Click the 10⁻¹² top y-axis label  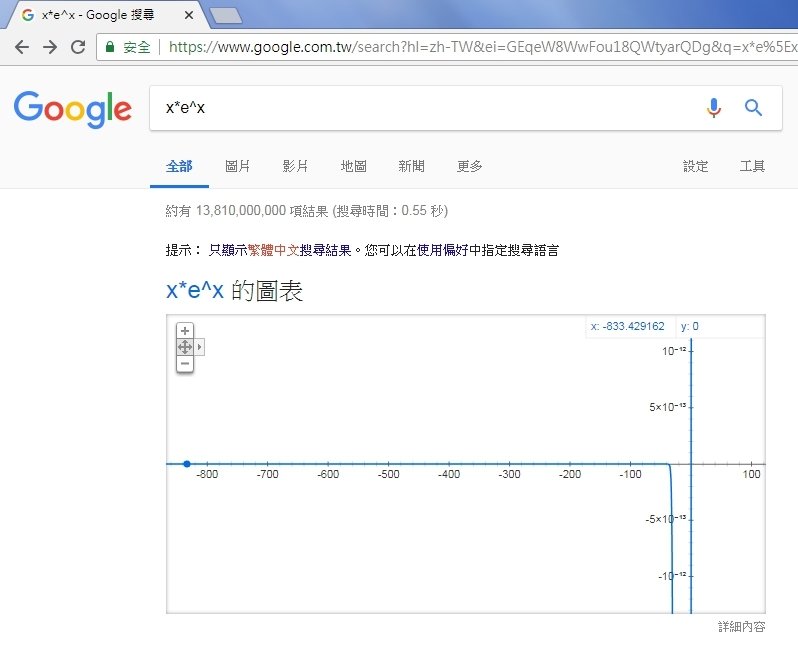[x=674, y=351]
